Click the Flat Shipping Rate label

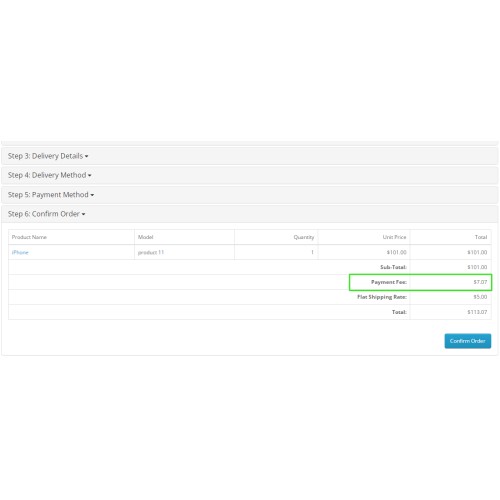click(382, 297)
